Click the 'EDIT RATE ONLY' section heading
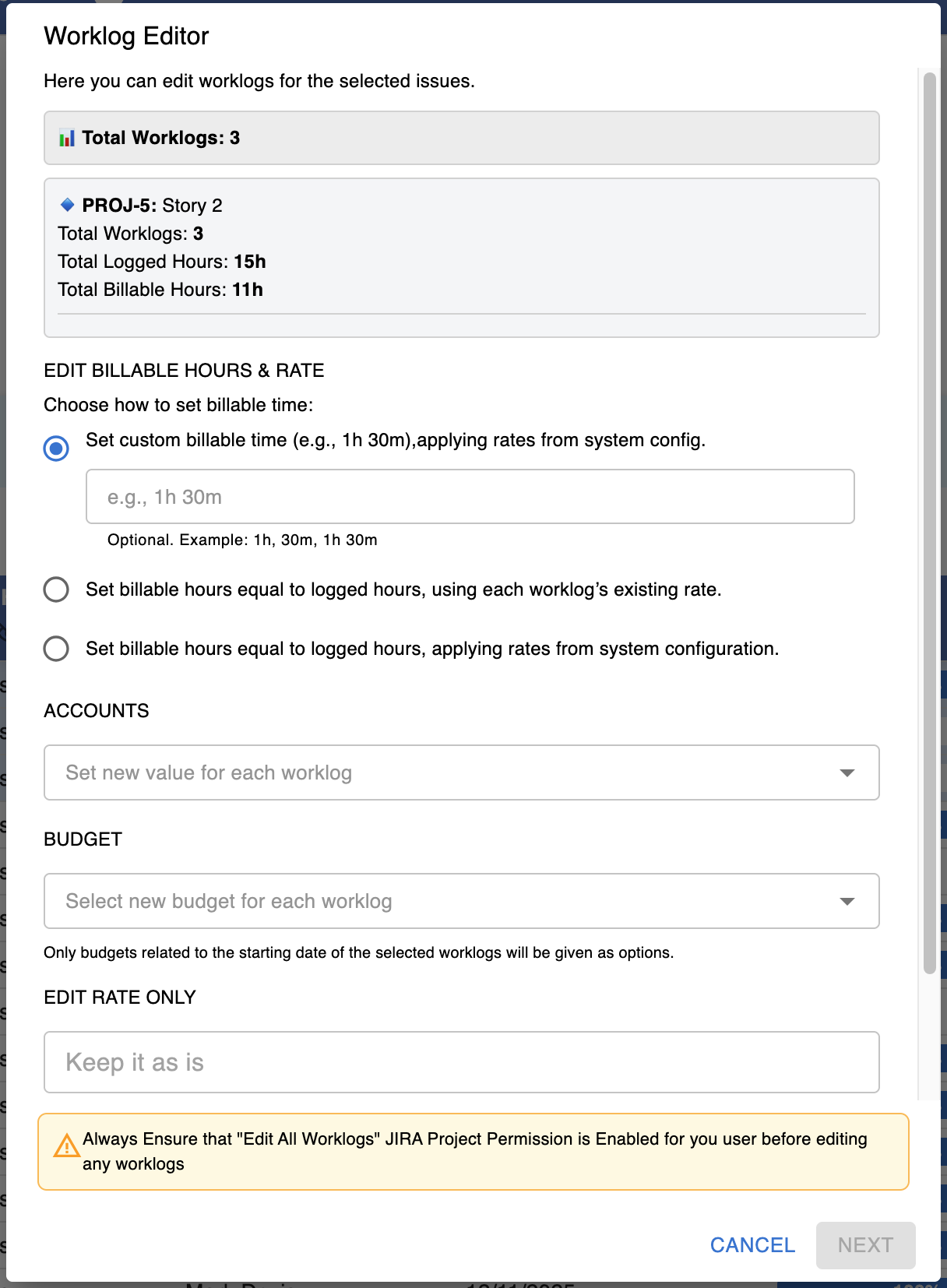The height and width of the screenshot is (1288, 947). point(120,998)
